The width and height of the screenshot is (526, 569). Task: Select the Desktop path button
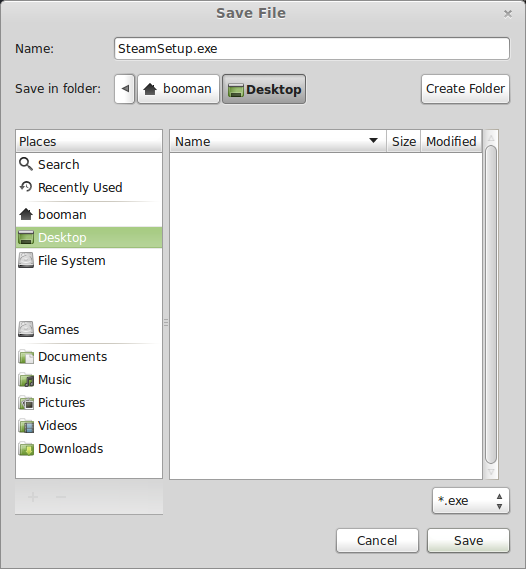pos(264,89)
